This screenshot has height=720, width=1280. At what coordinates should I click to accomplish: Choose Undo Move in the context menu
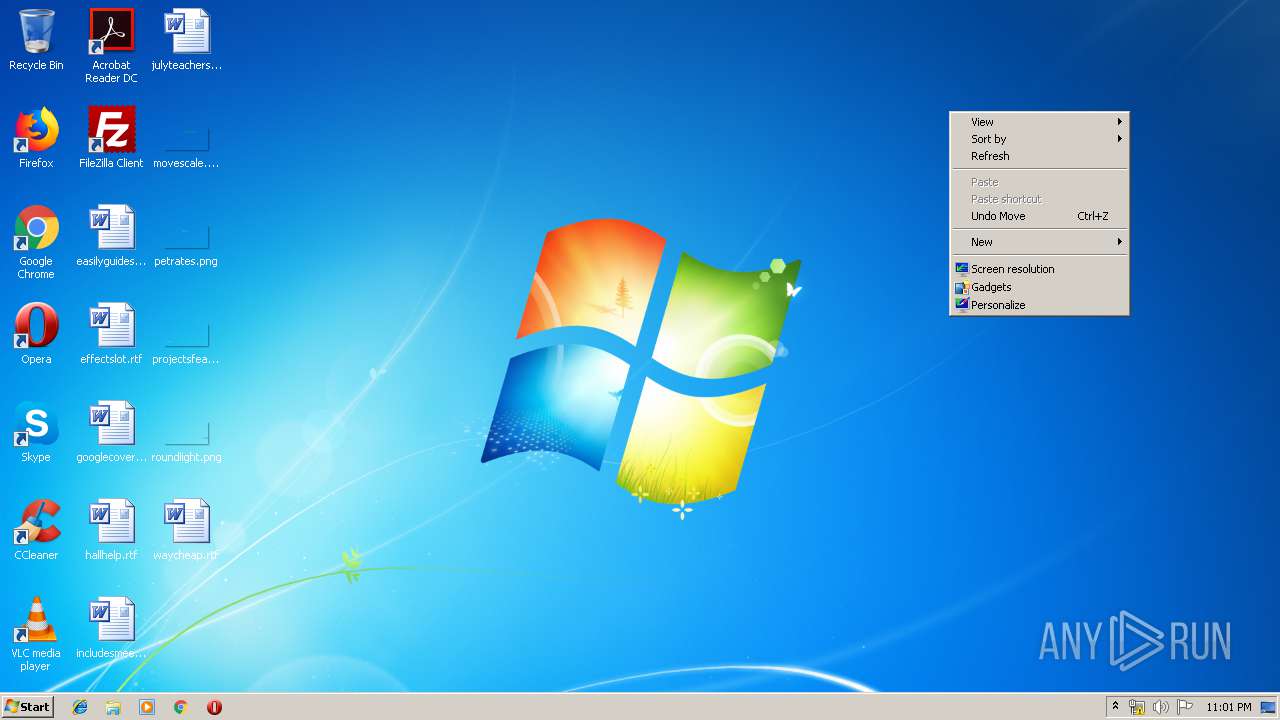1039,216
